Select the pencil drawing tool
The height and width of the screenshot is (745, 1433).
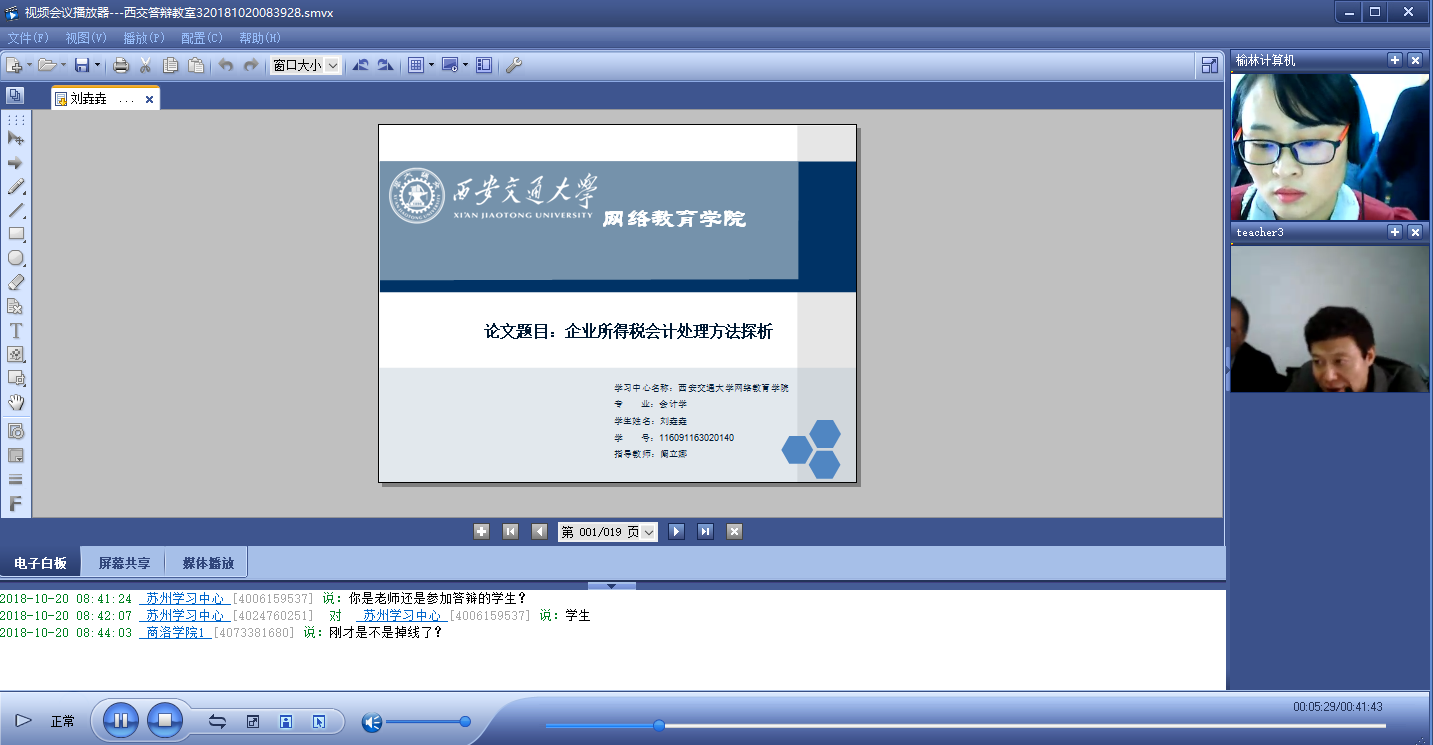pos(16,186)
